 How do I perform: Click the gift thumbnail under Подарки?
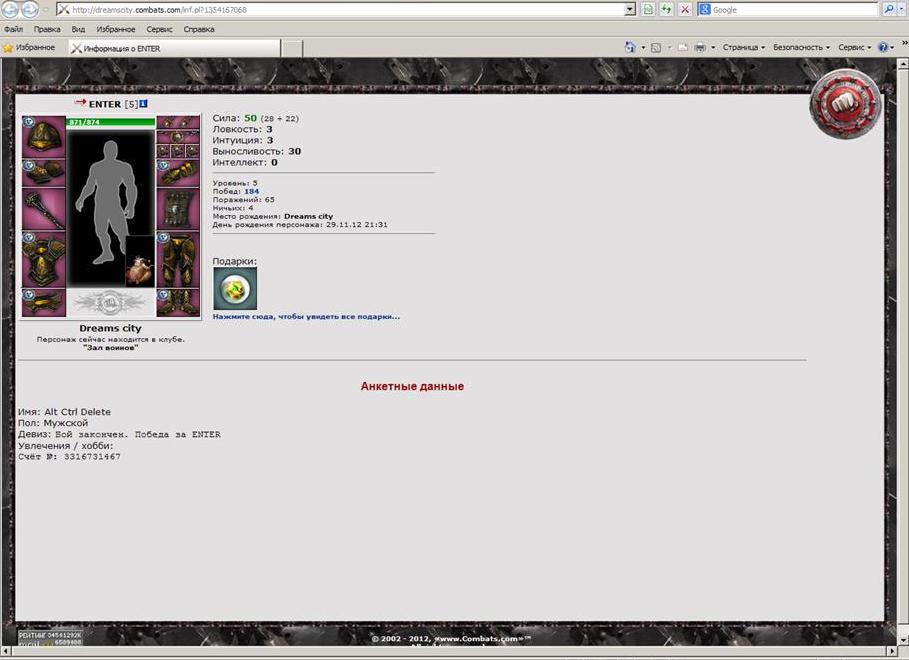(x=235, y=288)
